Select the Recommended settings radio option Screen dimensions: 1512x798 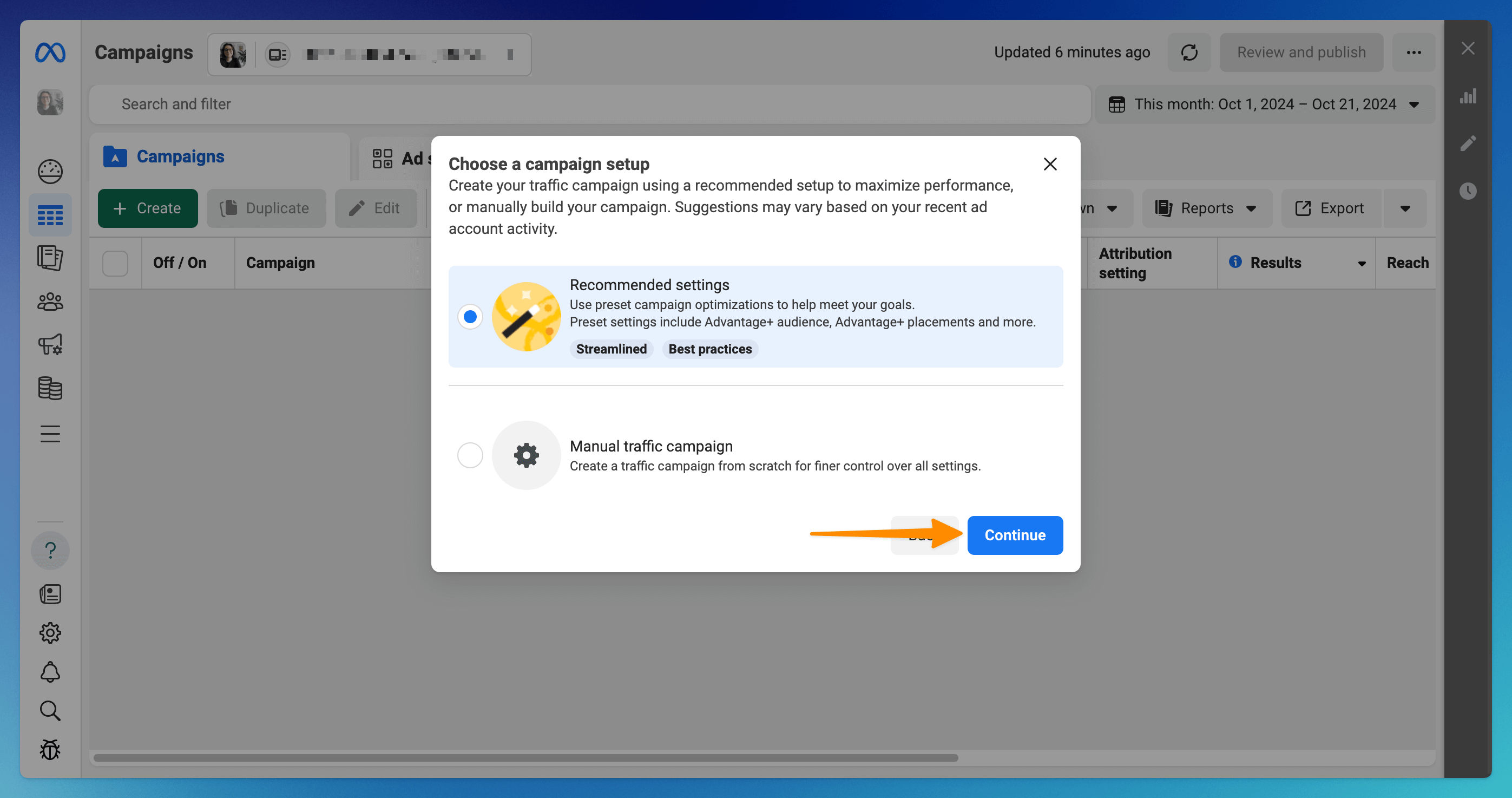(x=470, y=317)
